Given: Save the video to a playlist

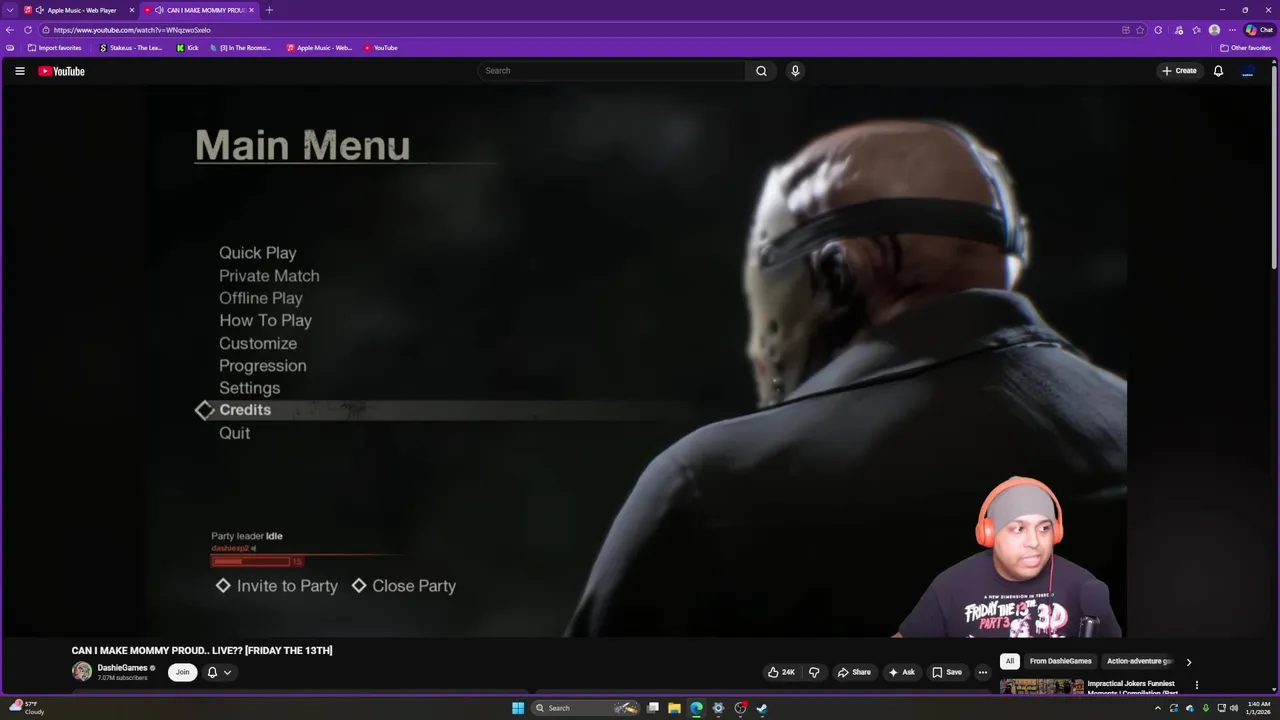Looking at the screenshot, I should [947, 672].
